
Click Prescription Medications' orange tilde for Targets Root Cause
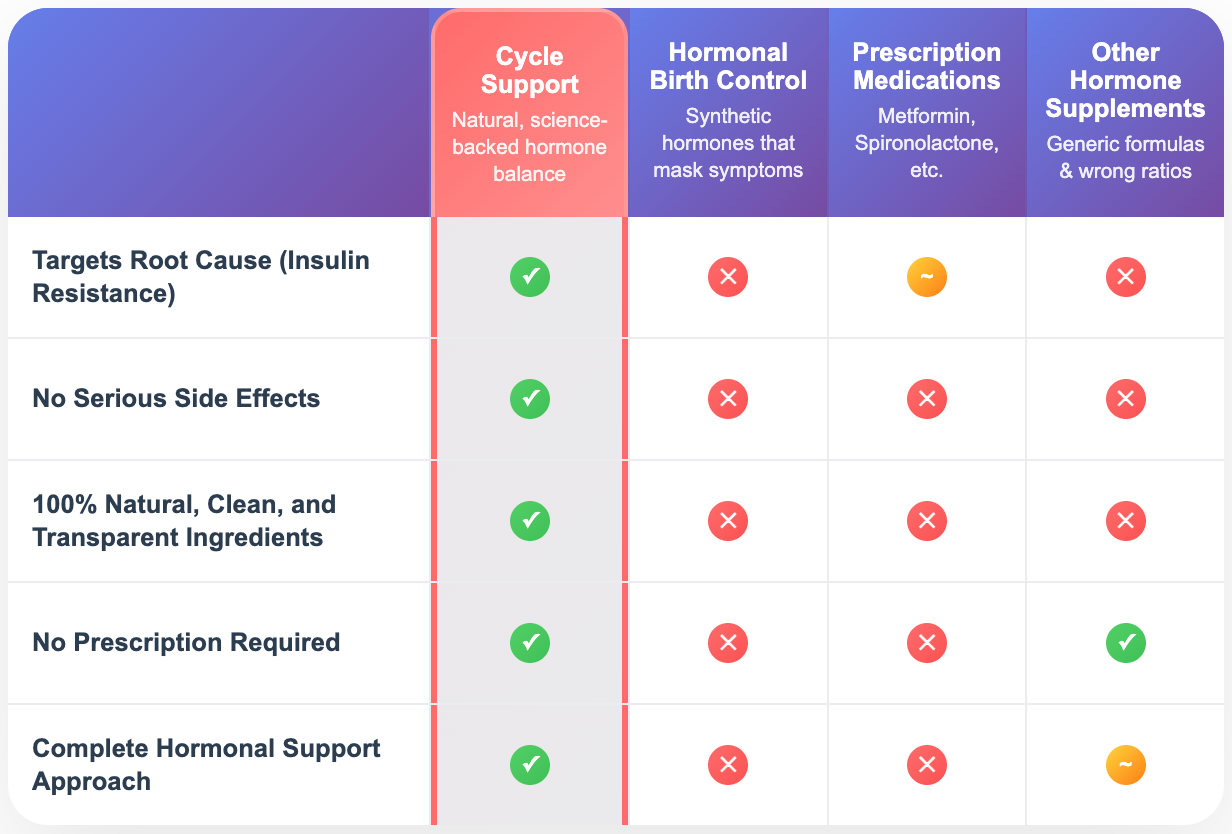926,277
